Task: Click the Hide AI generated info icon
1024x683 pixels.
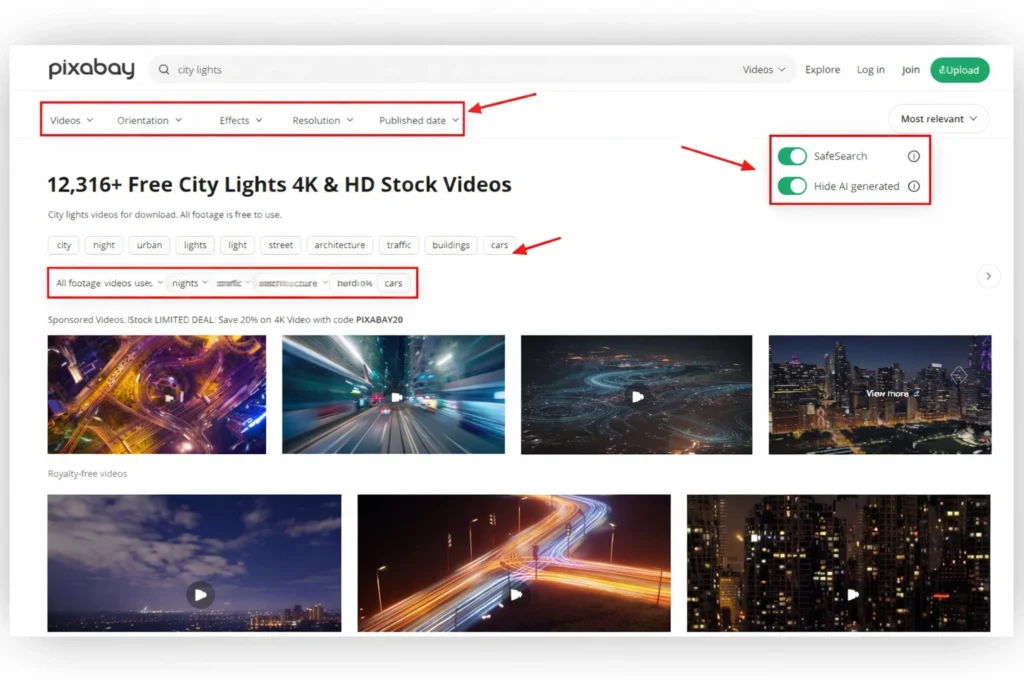Action: point(913,186)
